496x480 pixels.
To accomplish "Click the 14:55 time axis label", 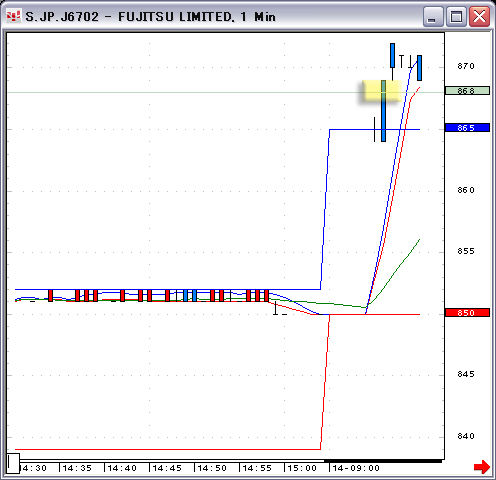I will click(x=257, y=468).
